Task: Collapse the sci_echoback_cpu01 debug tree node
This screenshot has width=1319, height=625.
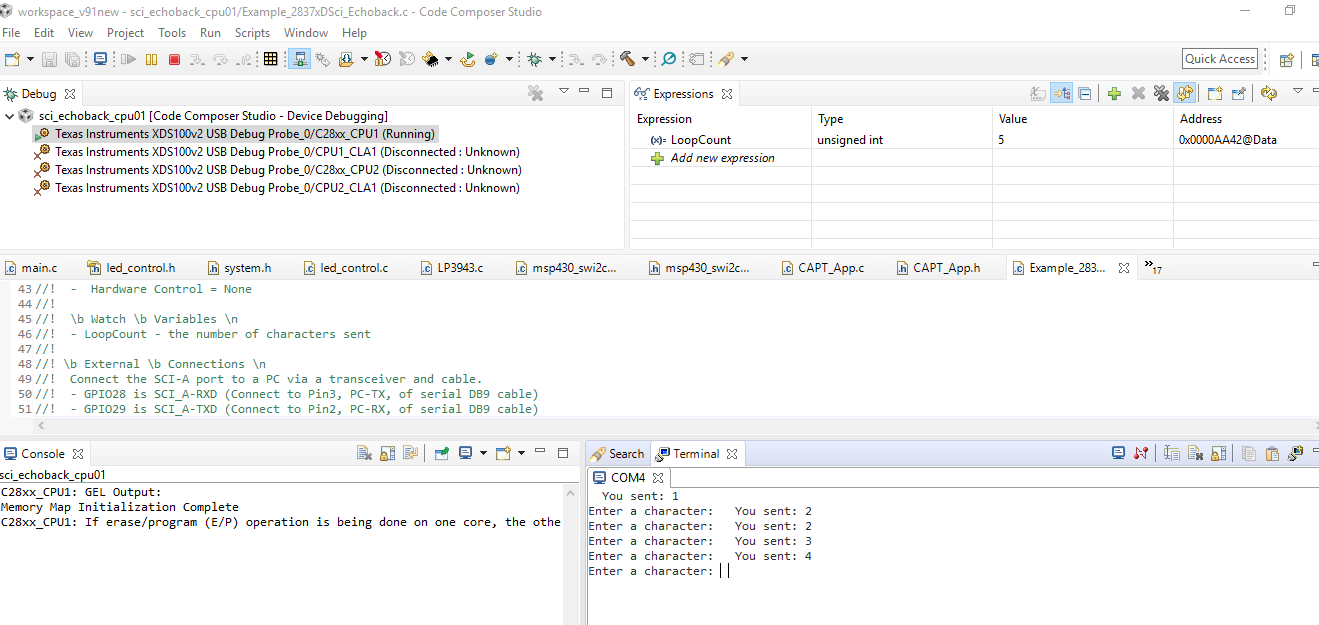Action: pos(10,116)
